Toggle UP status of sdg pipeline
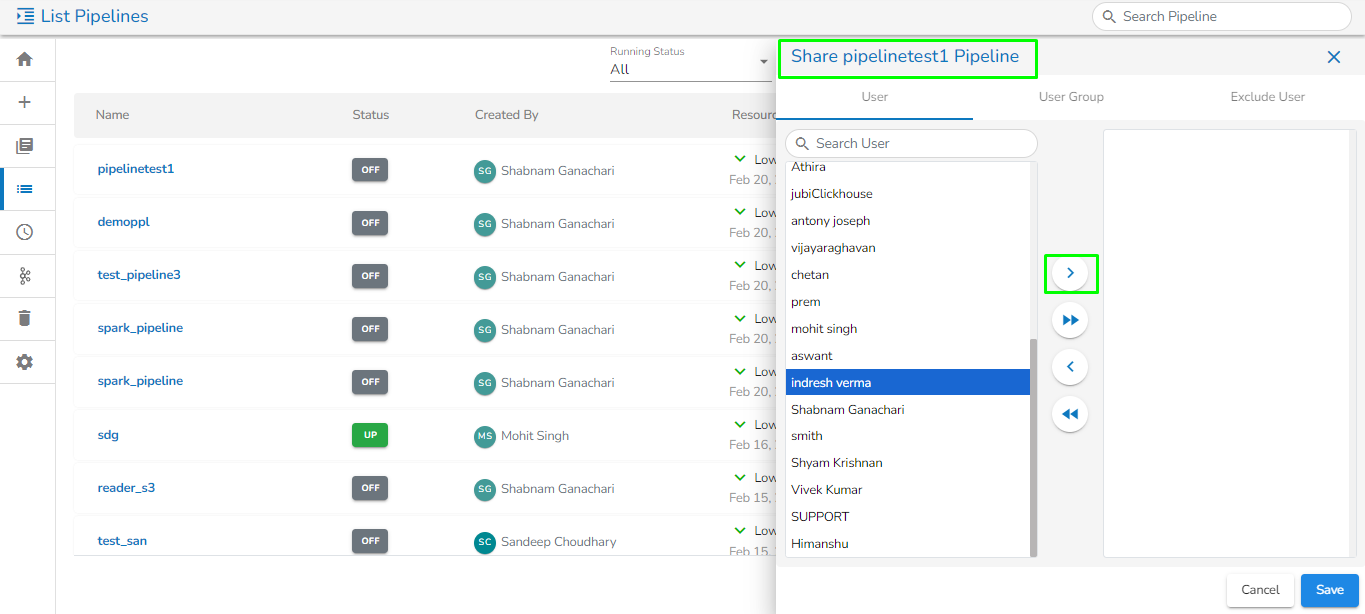 (x=370, y=435)
